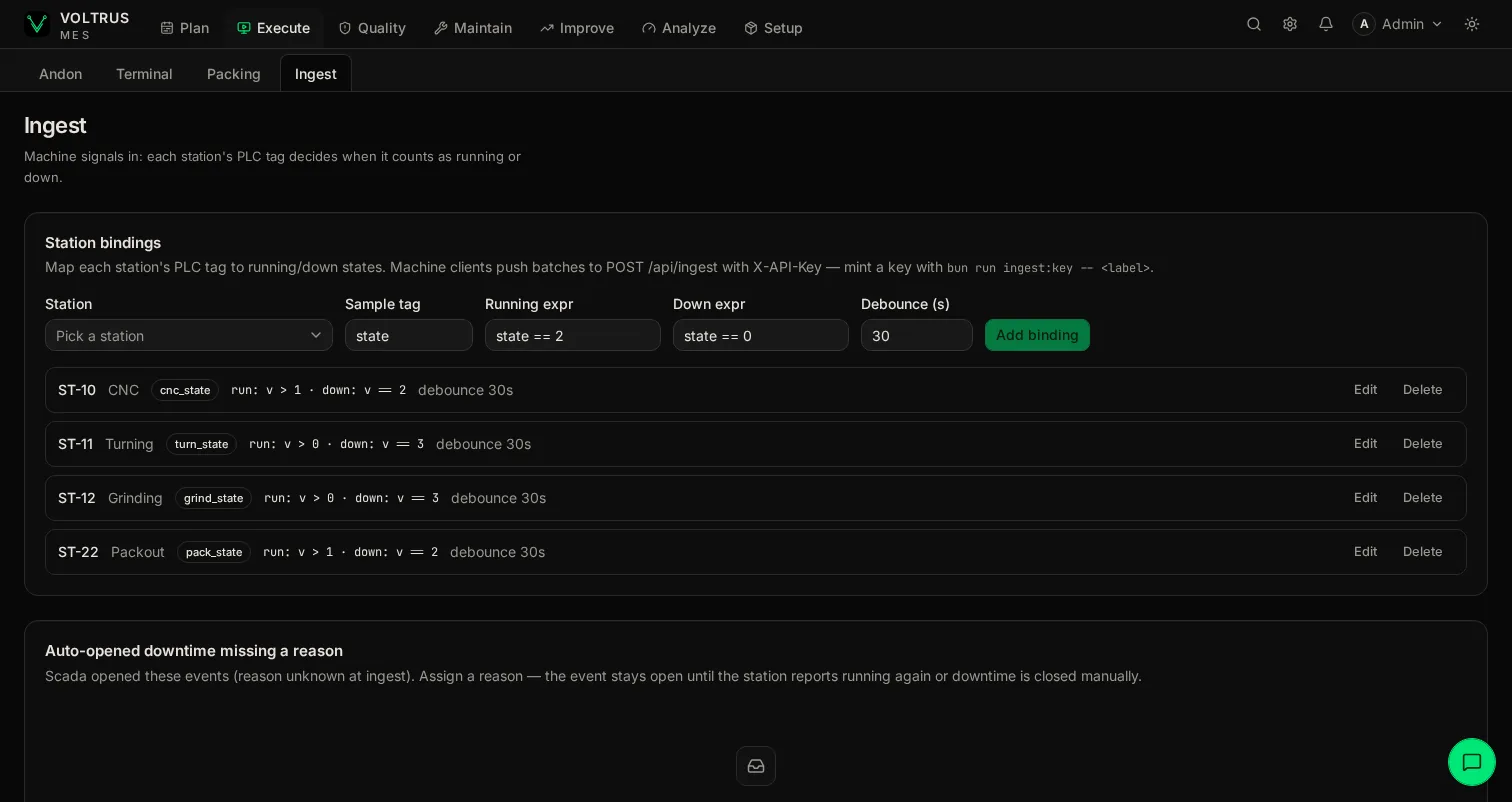
Task: Edit the ST-22 Packout binding
Action: [x=1365, y=552]
